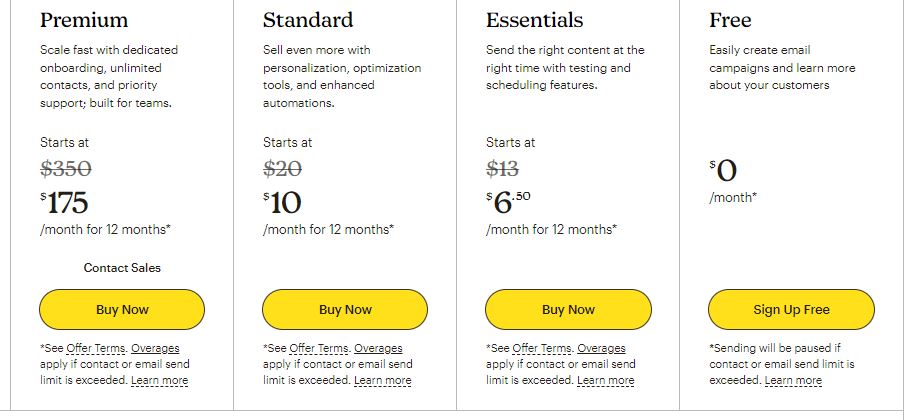Click the Essentials plan heading
912x420 pixels.
(534, 20)
